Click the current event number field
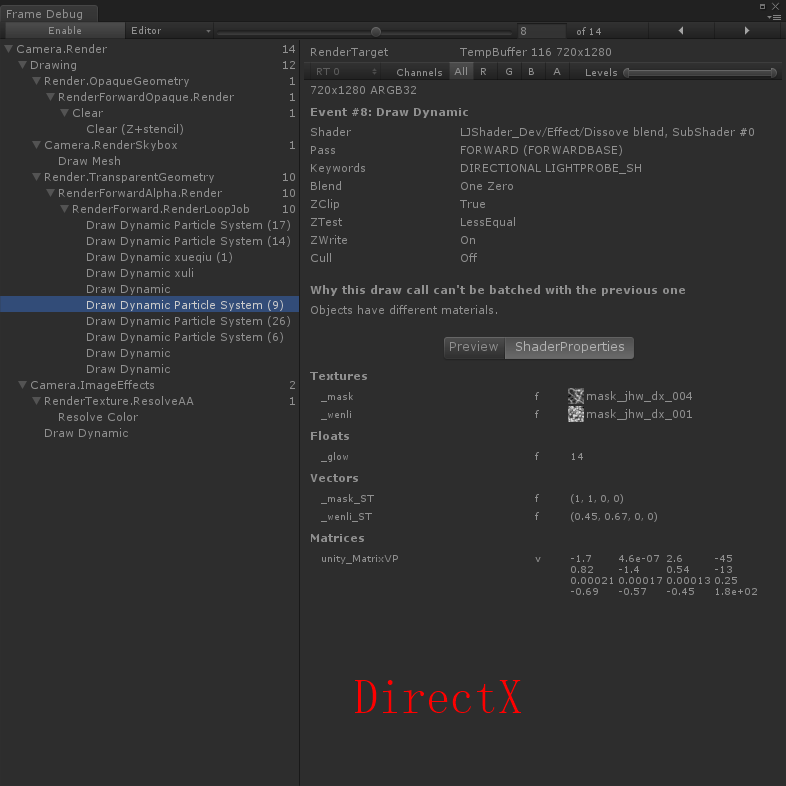This screenshot has width=786, height=786. click(542, 31)
